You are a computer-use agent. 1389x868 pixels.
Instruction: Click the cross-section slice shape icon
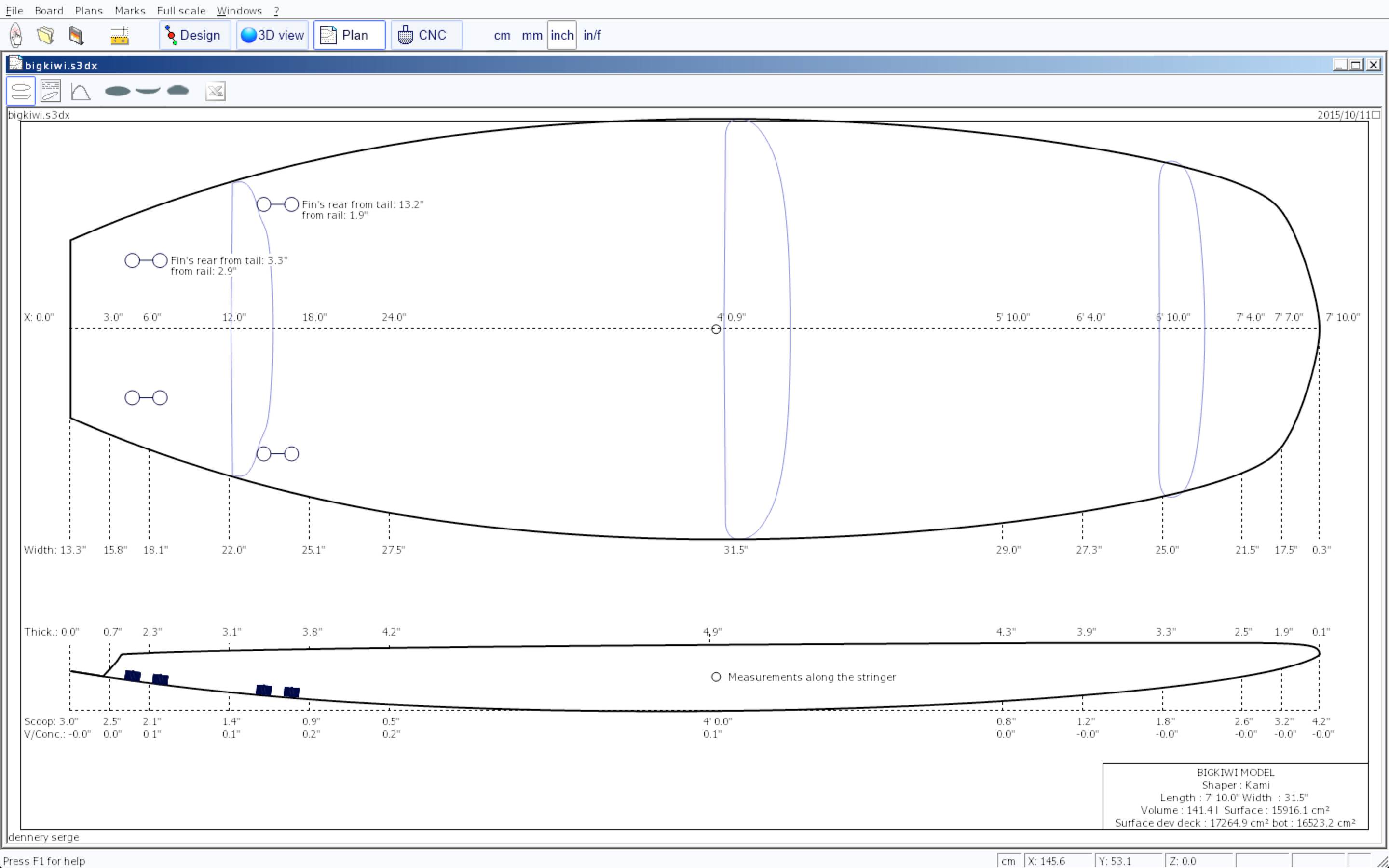click(x=178, y=90)
